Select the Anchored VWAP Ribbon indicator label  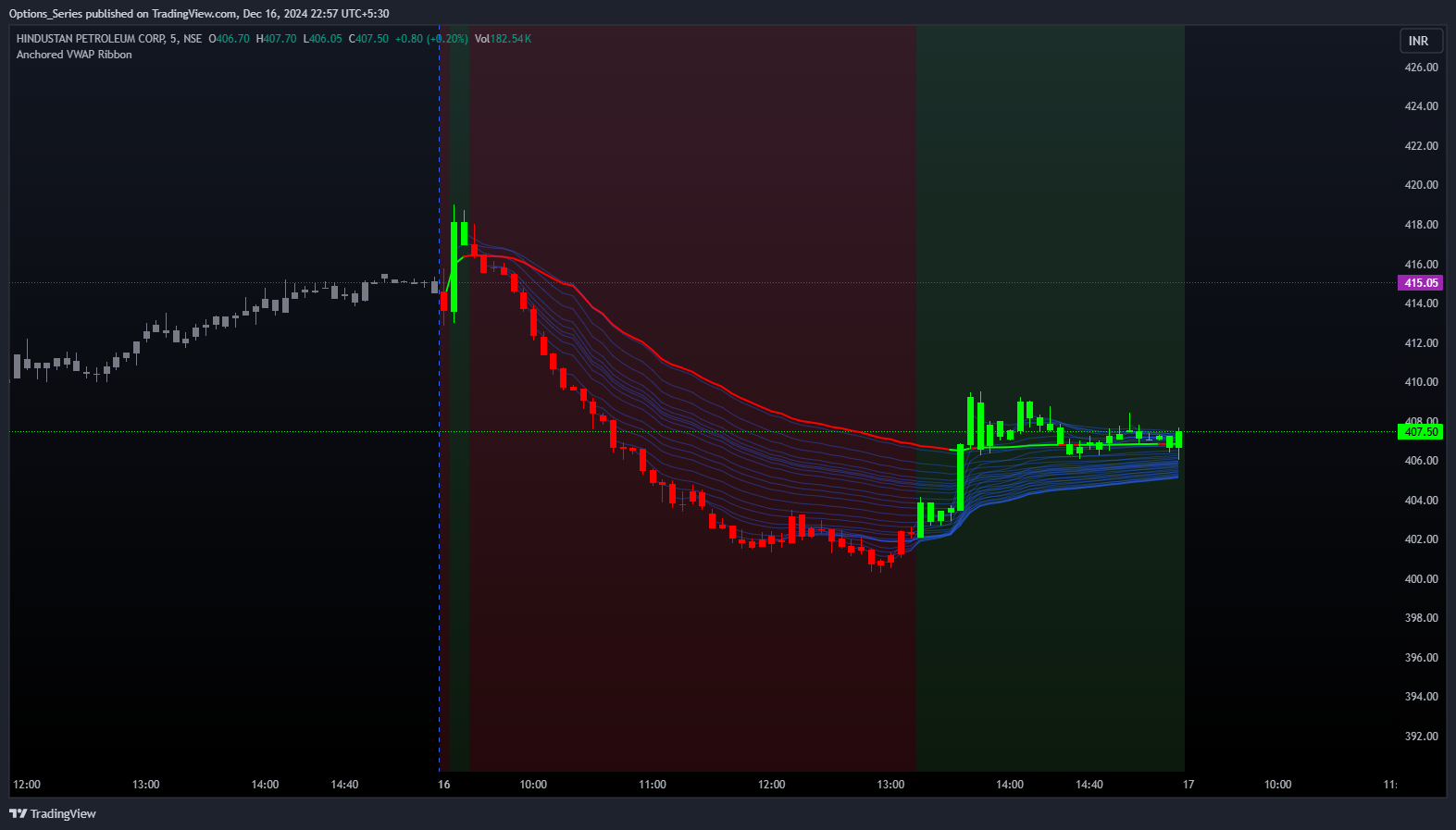(x=74, y=55)
